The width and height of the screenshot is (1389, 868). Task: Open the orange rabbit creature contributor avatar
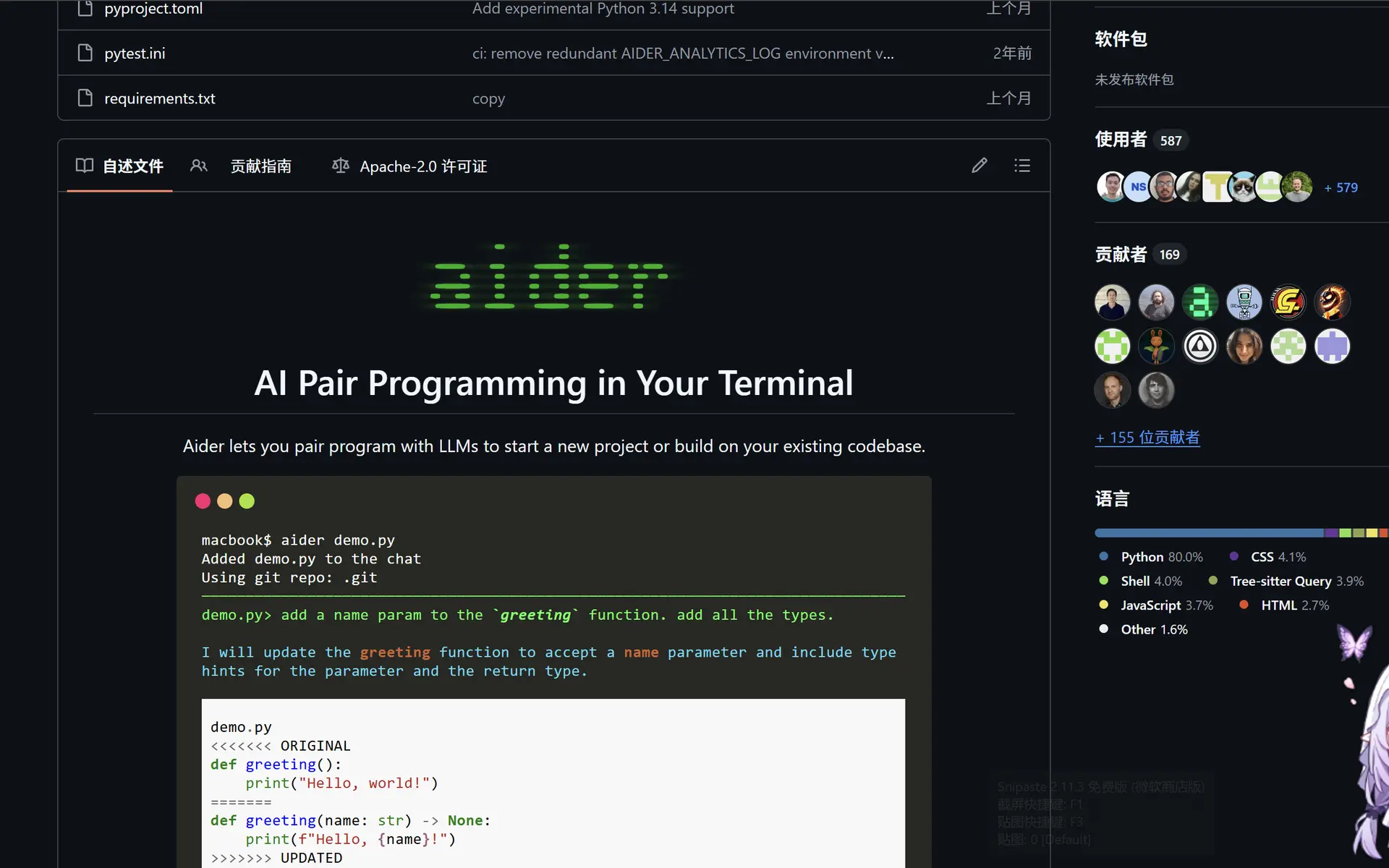tap(1156, 346)
